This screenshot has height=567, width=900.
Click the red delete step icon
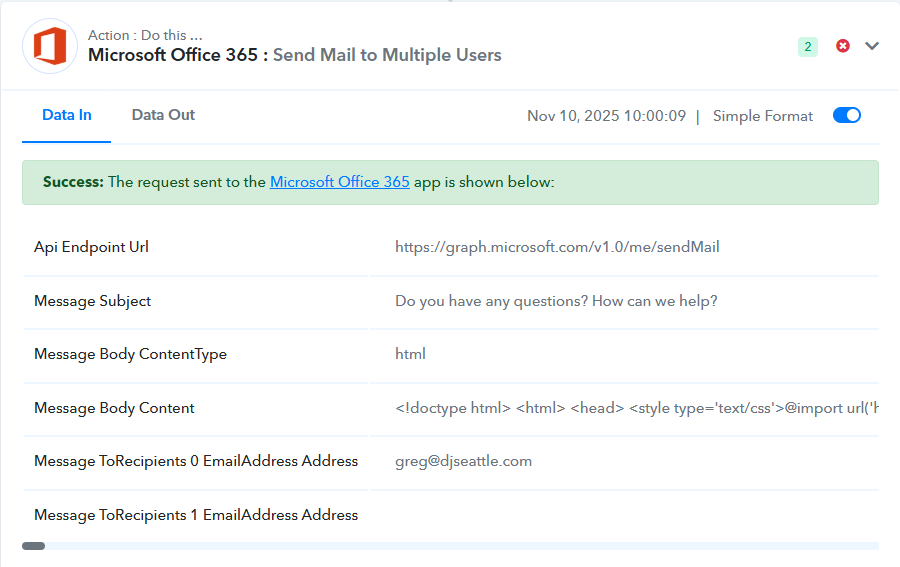(x=843, y=46)
